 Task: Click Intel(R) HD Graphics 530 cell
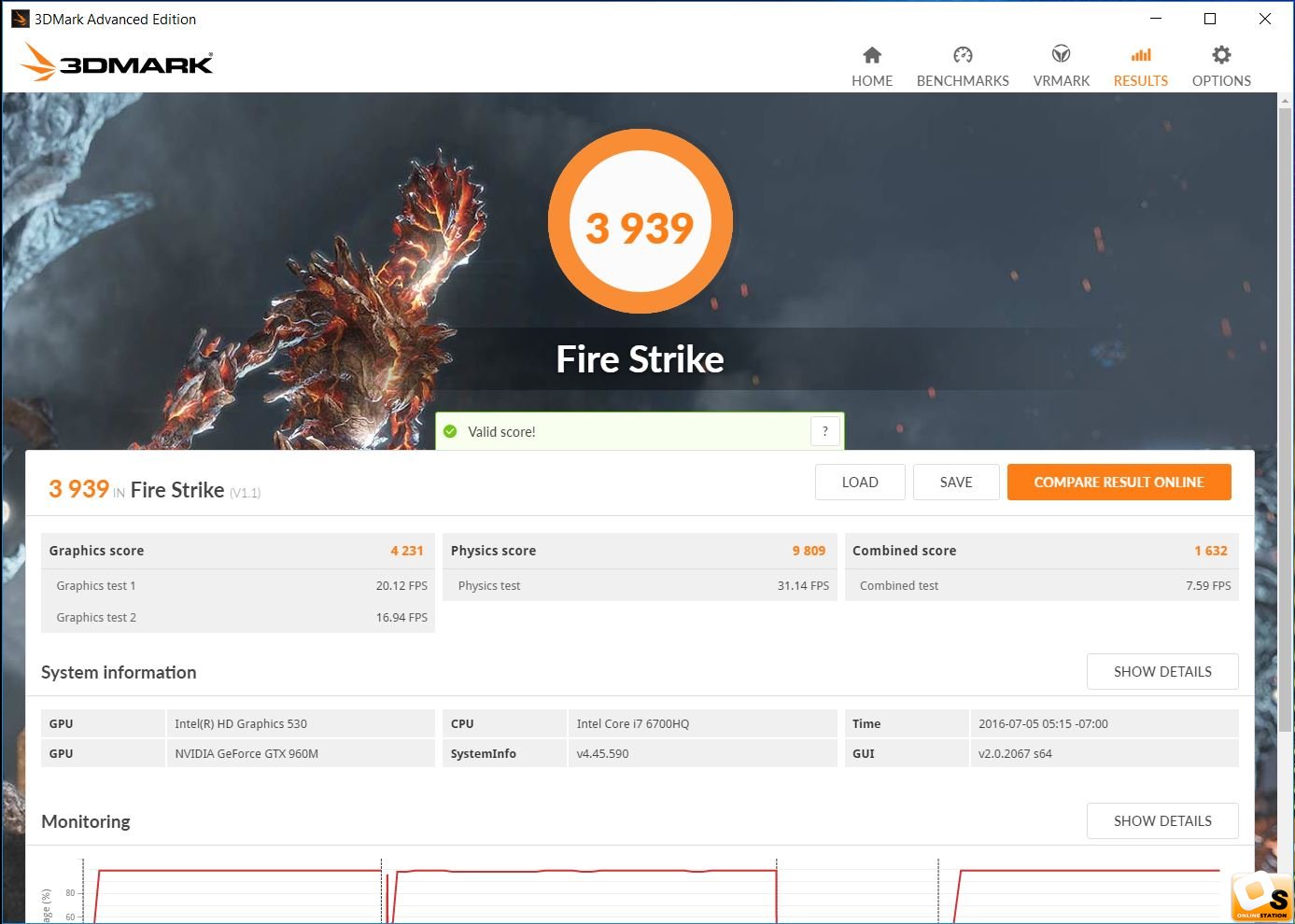point(301,724)
